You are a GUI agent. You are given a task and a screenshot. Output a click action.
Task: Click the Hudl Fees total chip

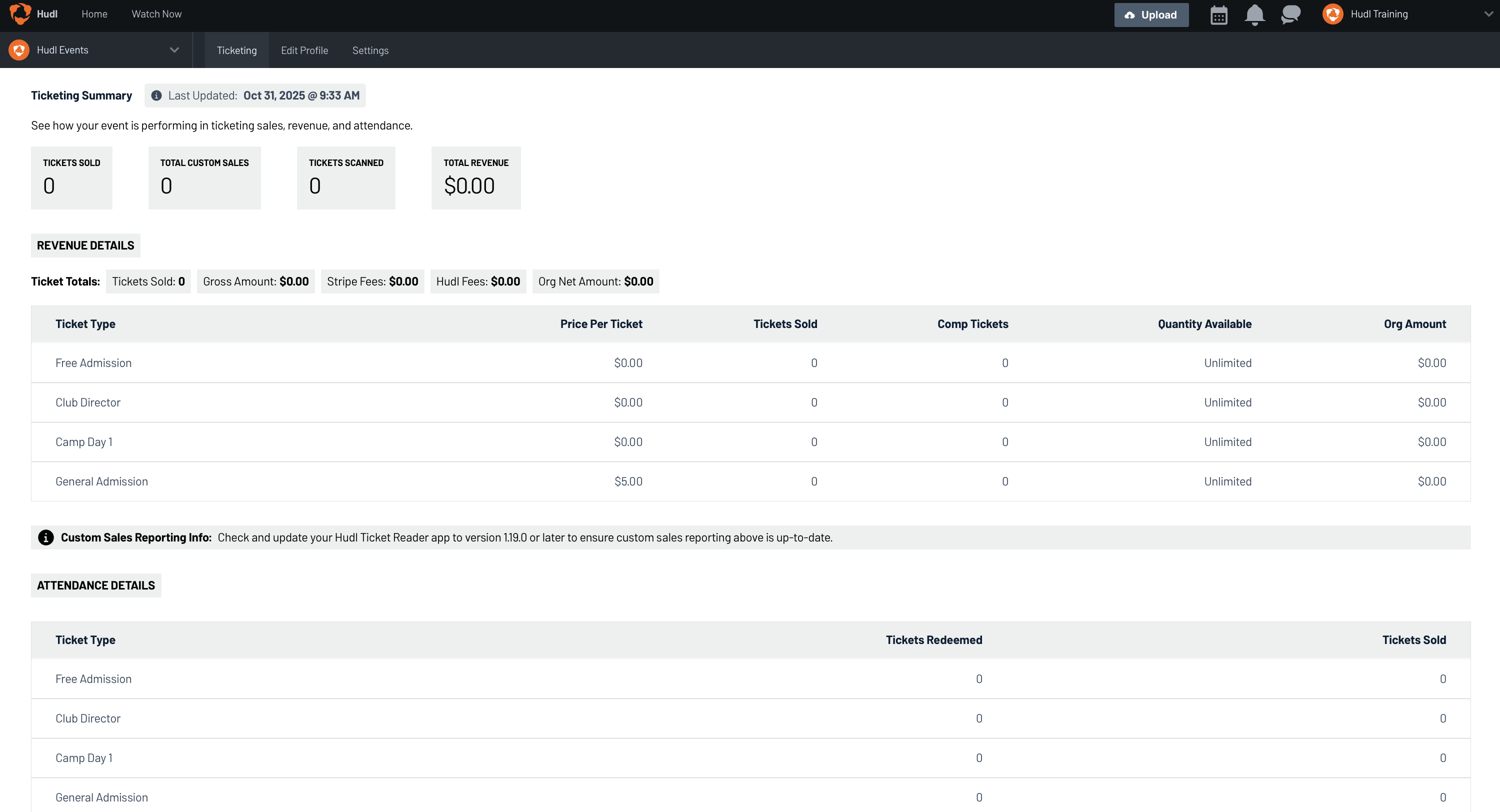478,281
